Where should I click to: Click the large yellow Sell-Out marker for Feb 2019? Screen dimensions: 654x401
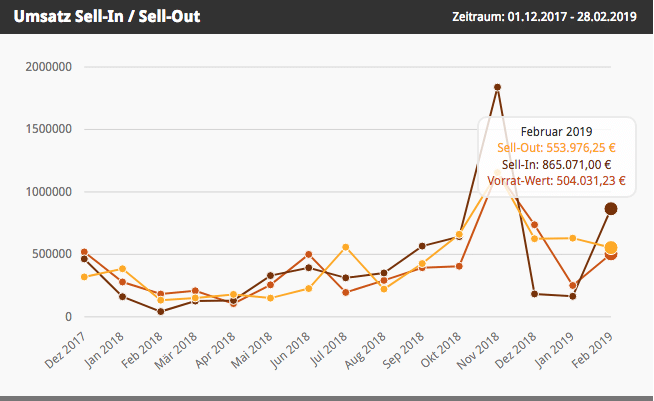click(611, 247)
